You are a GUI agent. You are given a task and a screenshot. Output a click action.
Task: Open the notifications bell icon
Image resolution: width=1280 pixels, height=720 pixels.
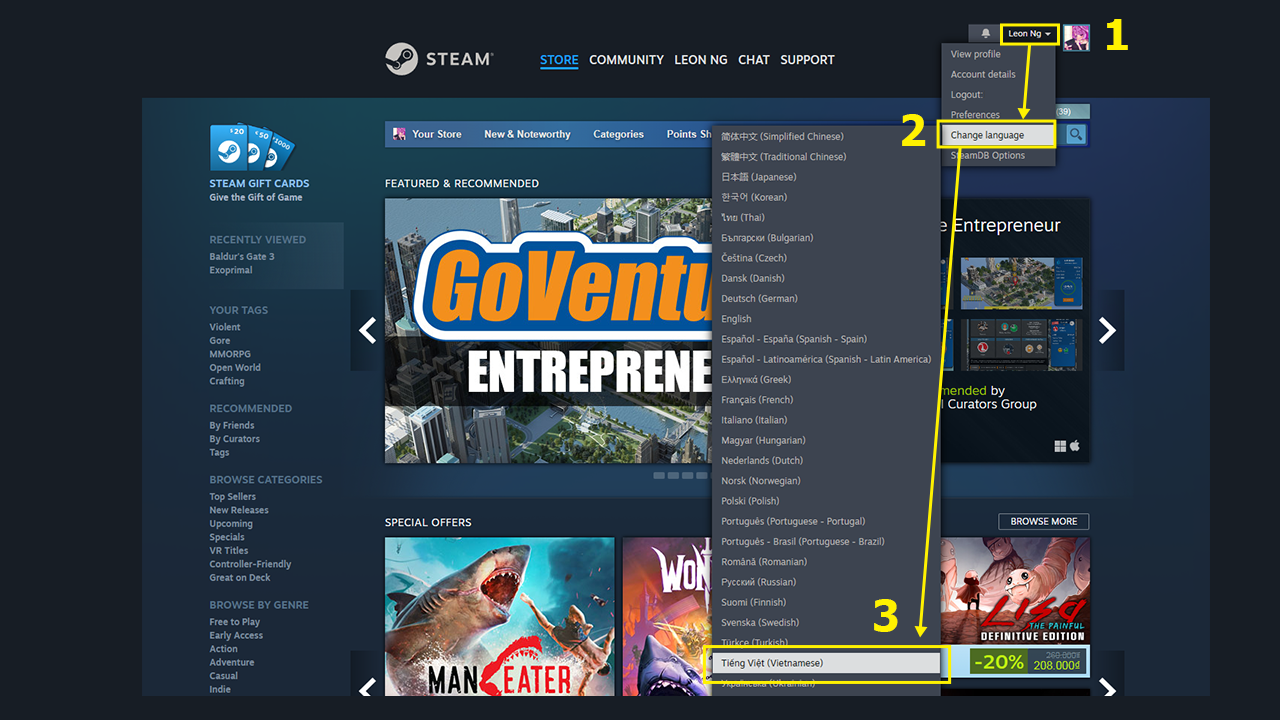(x=985, y=33)
